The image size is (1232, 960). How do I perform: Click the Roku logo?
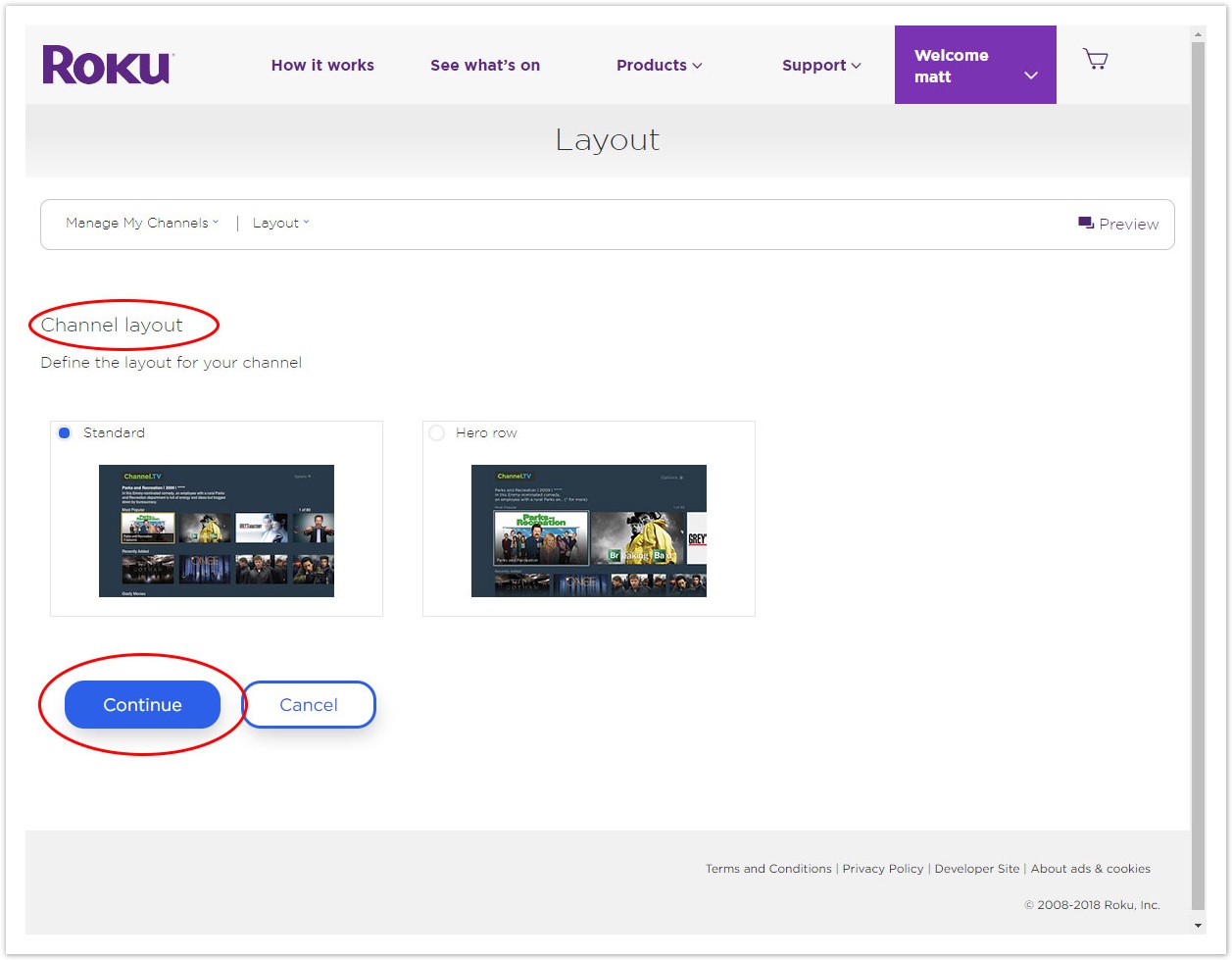tap(108, 65)
